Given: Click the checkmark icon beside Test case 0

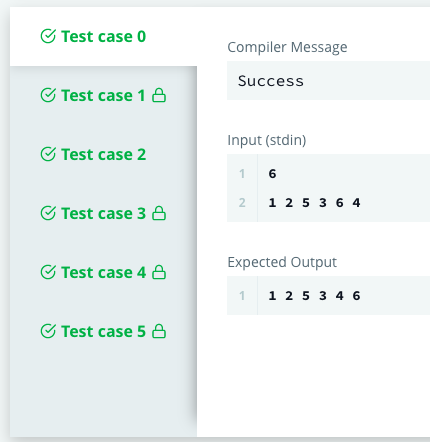Looking at the screenshot, I should click(48, 36).
